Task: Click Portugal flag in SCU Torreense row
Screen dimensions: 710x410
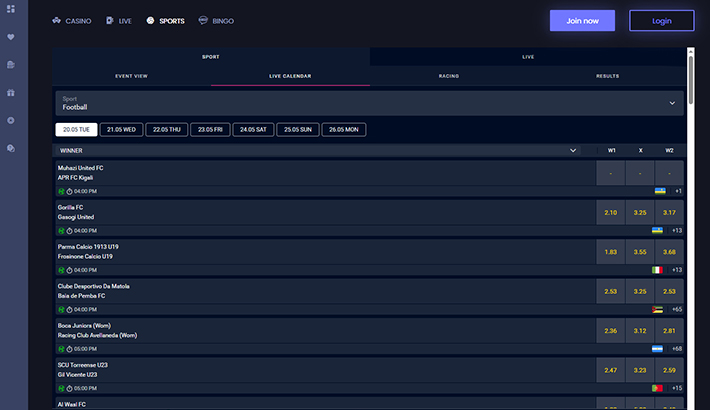Action: tap(657, 388)
